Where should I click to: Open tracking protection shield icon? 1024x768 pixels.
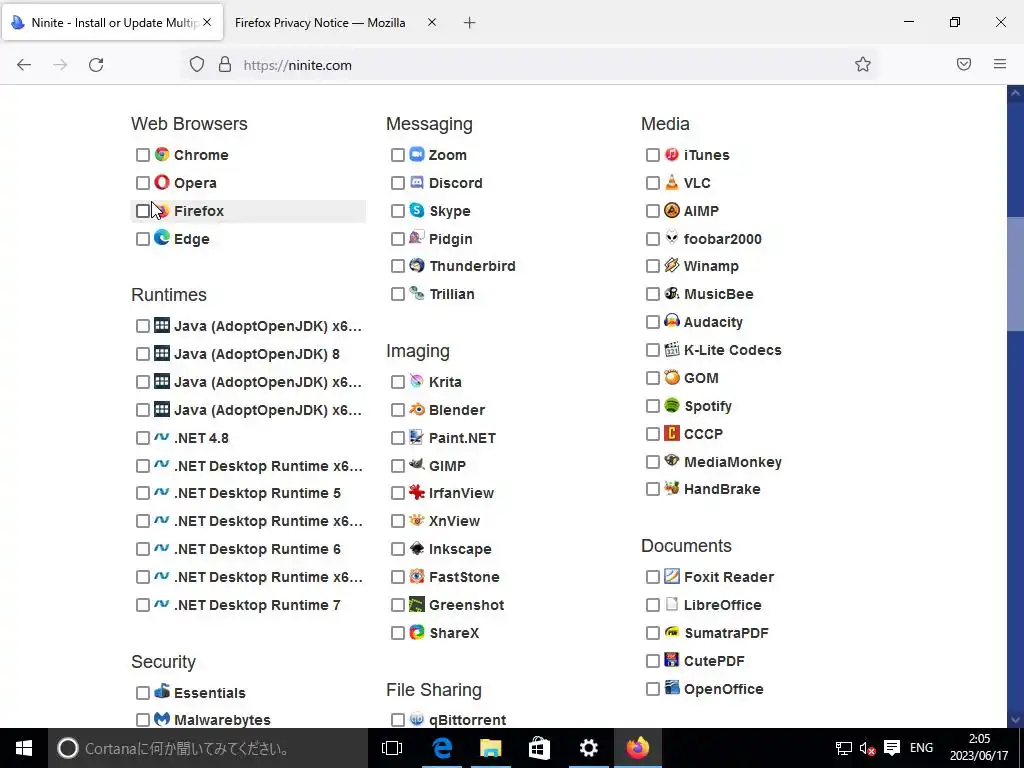(197, 64)
